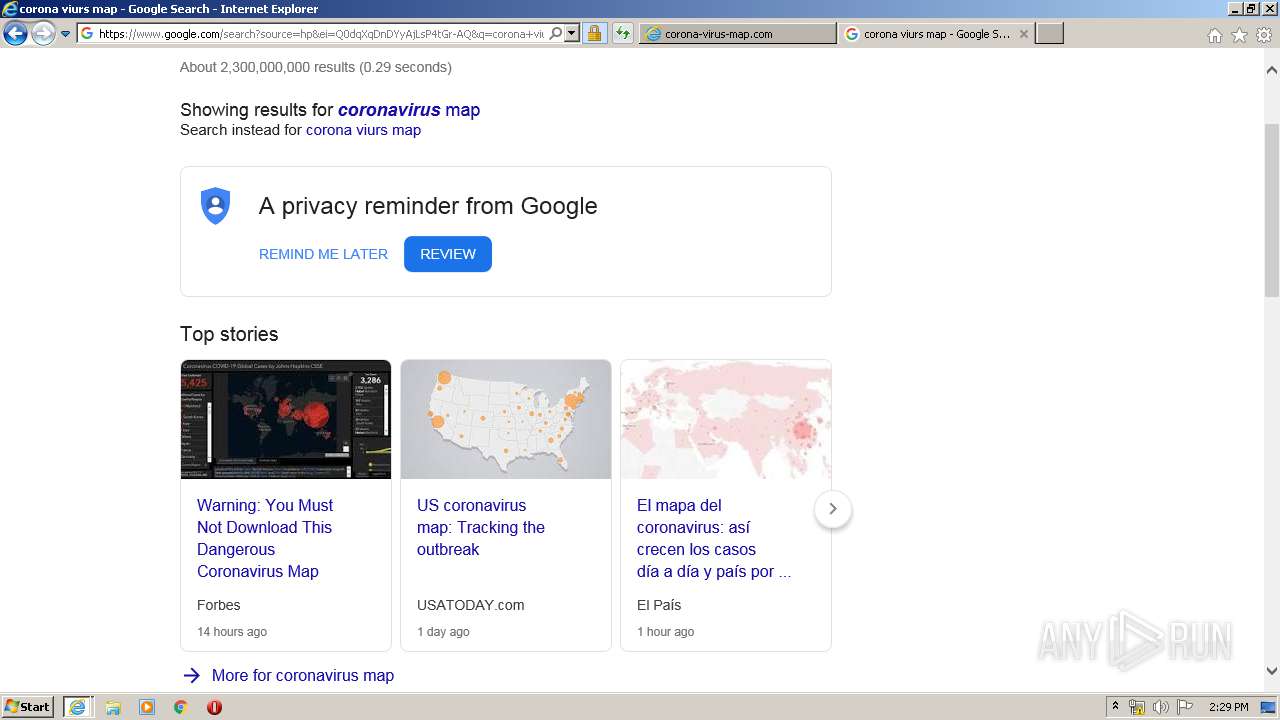Click the scrollbar up arrow
This screenshot has height=720, width=1280.
(x=1271, y=70)
